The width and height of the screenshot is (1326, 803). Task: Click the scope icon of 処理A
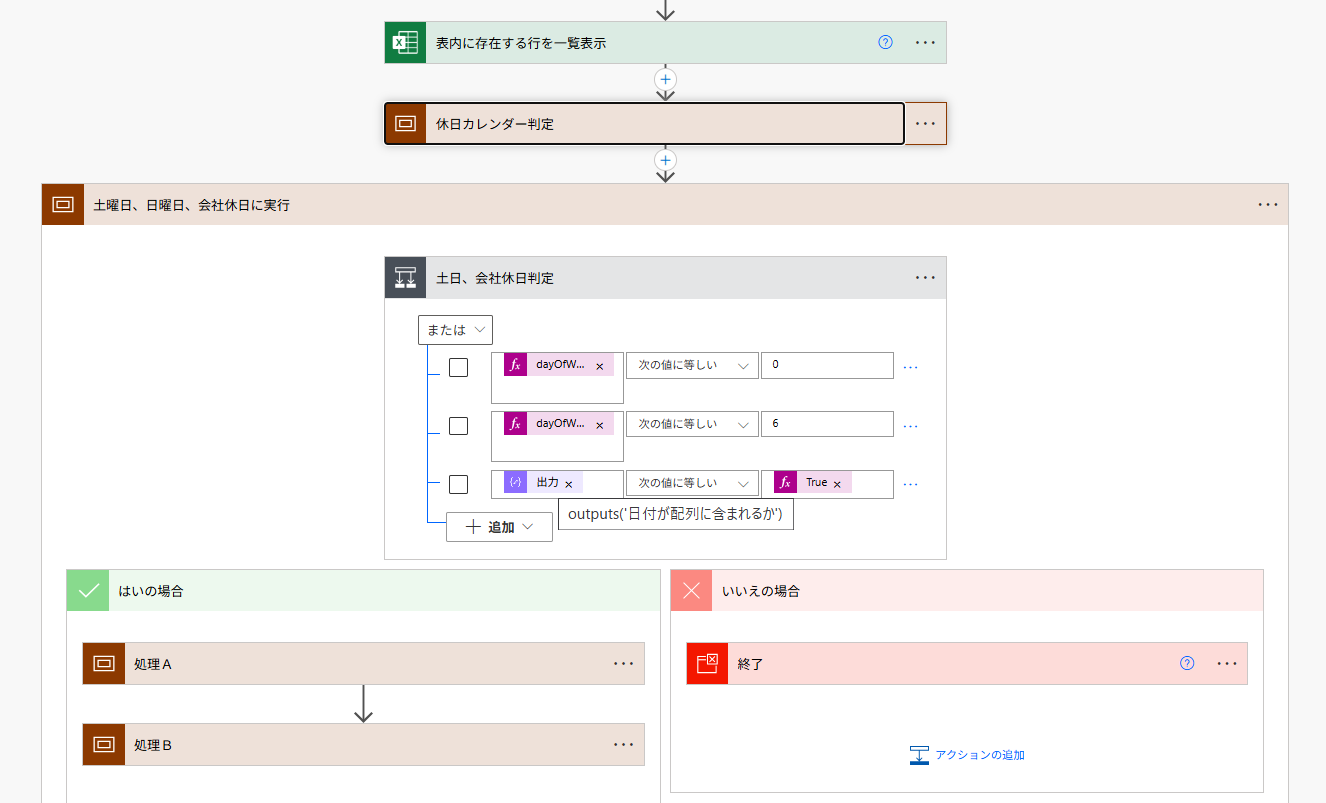click(x=103, y=664)
